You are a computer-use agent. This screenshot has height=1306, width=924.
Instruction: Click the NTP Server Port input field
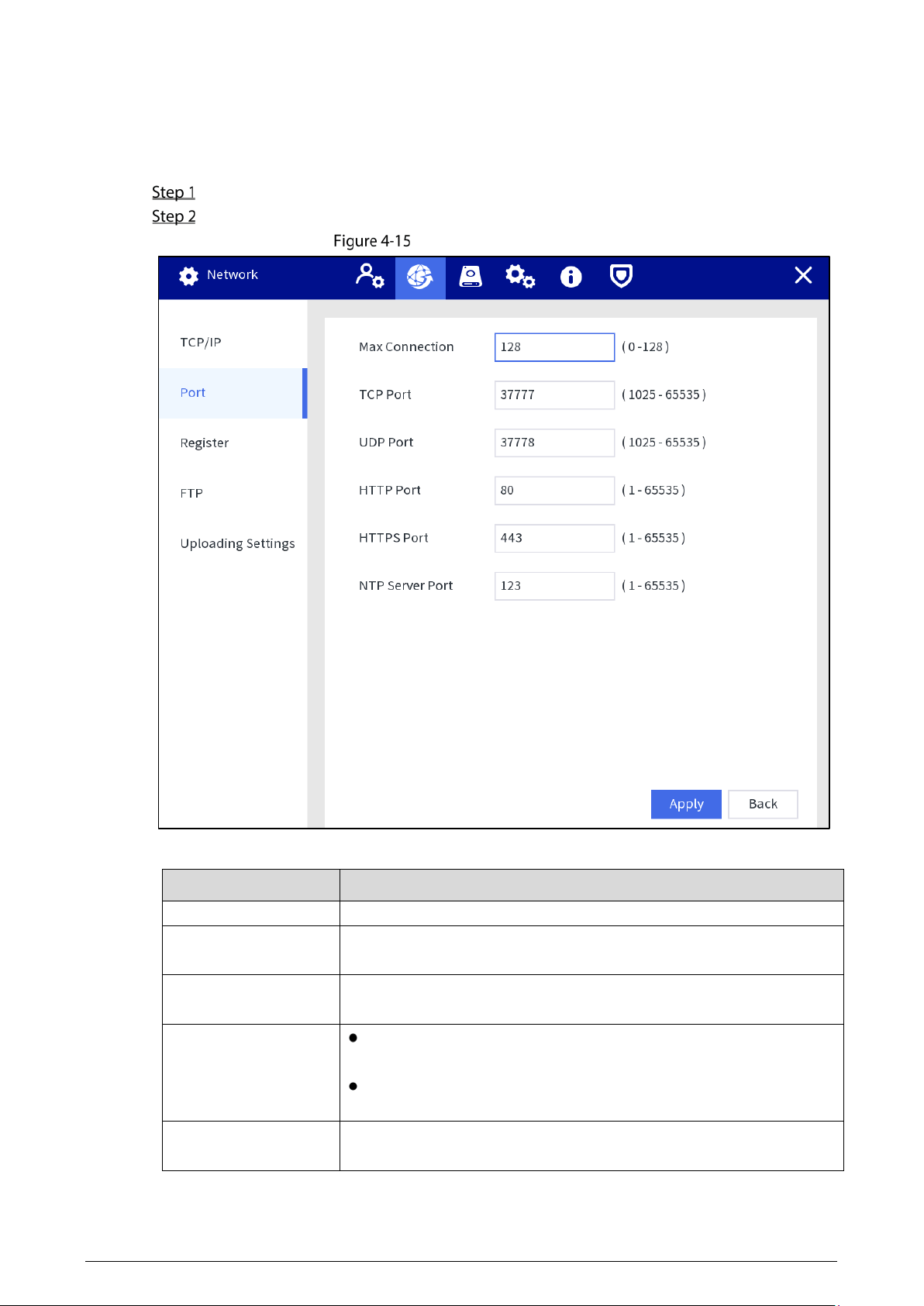click(555, 586)
